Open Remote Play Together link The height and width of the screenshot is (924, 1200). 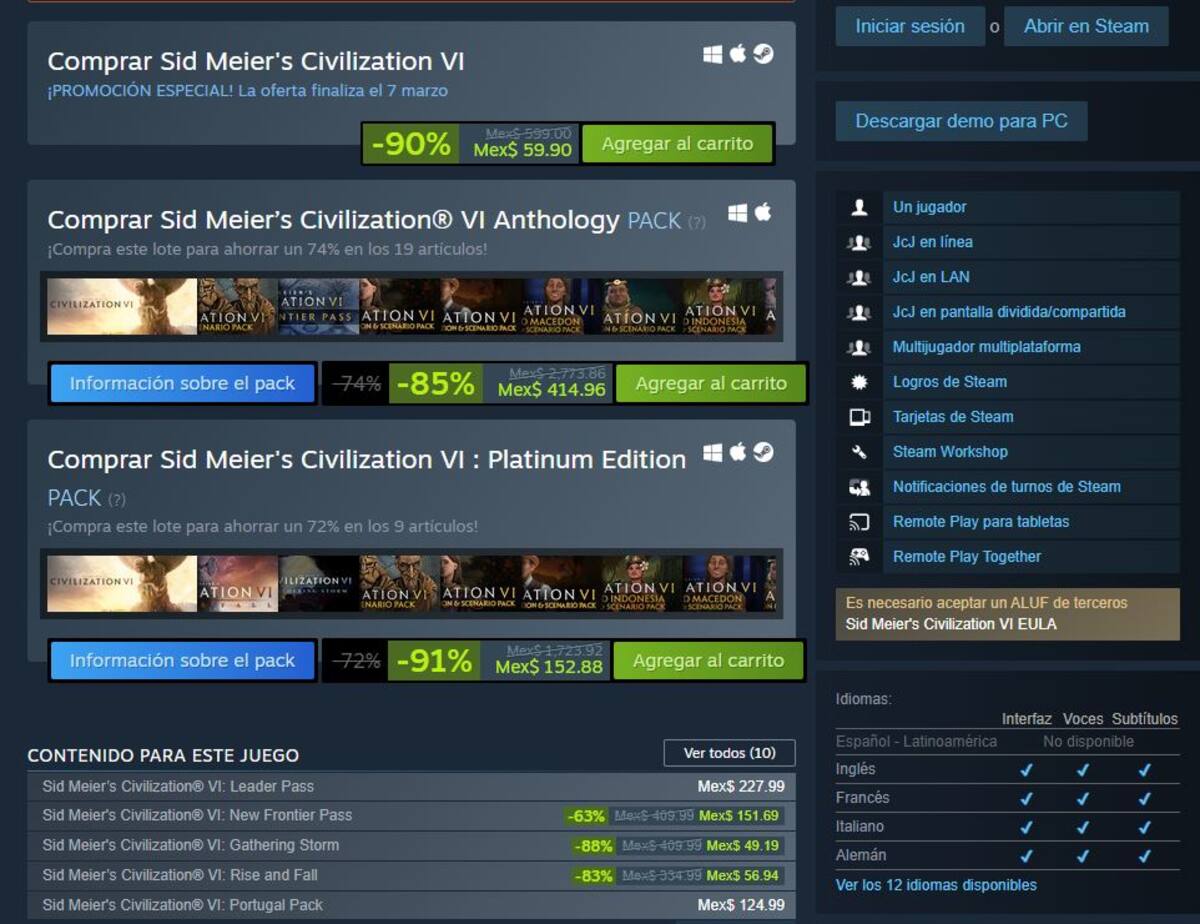pyautogui.click(x=967, y=557)
